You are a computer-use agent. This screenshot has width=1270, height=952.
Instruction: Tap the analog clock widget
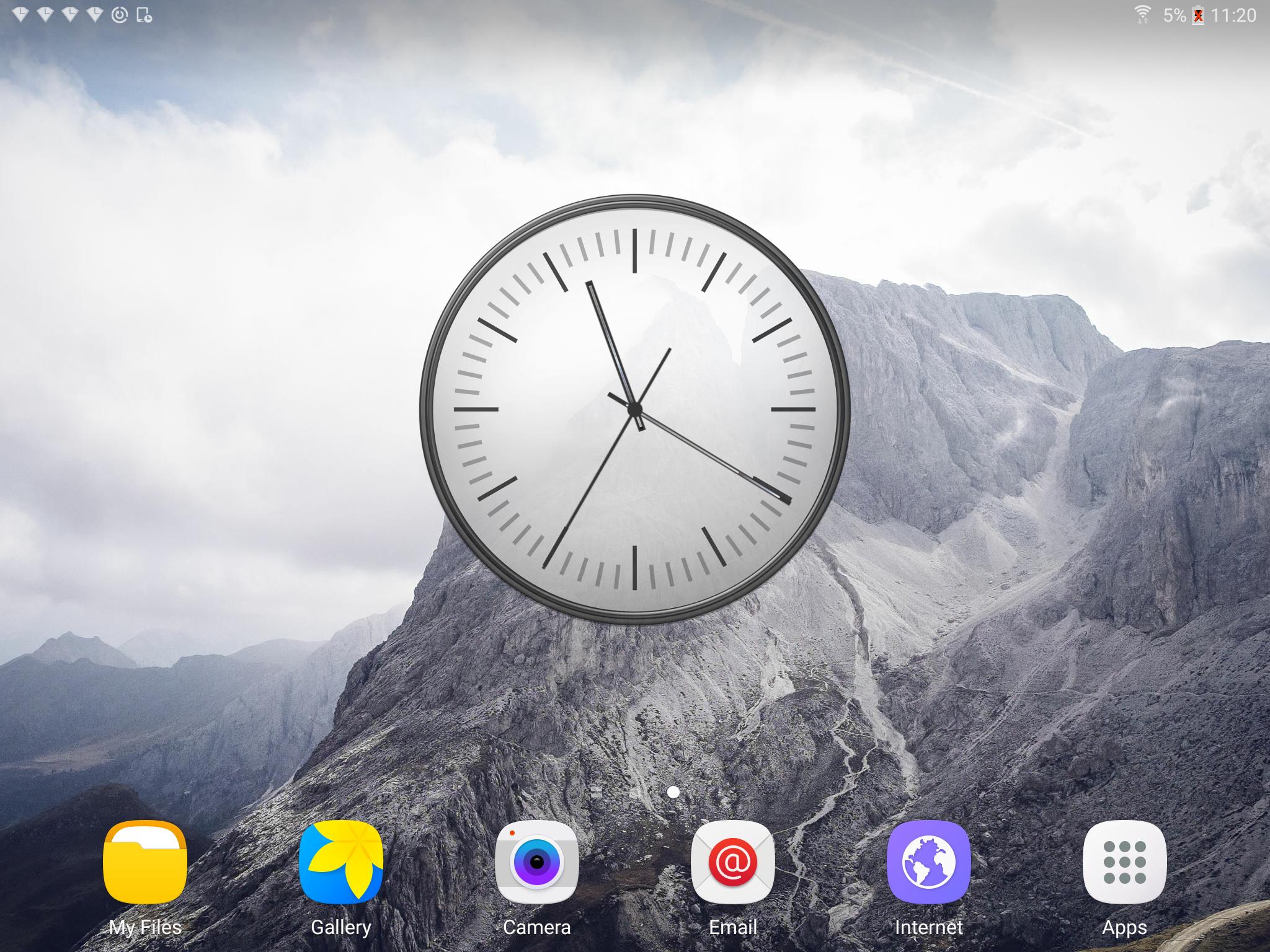(634, 410)
